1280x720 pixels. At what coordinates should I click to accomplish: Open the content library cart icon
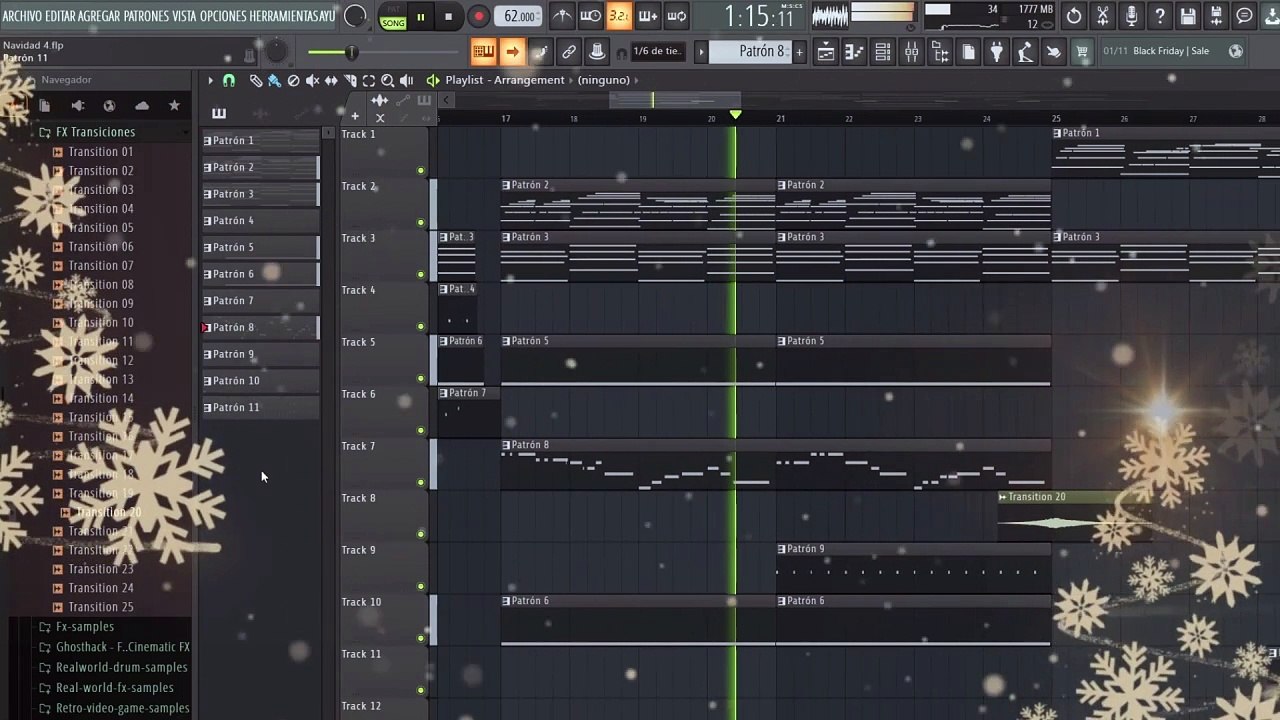click(1082, 52)
